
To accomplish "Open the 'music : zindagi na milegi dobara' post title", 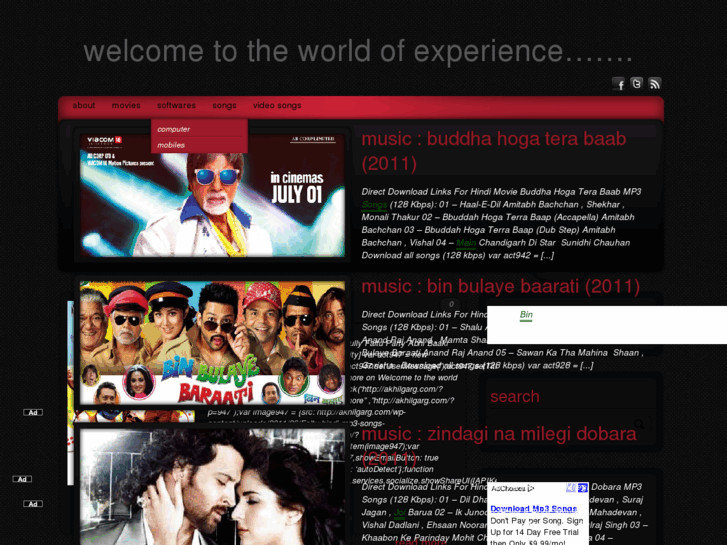I will click(x=499, y=434).
